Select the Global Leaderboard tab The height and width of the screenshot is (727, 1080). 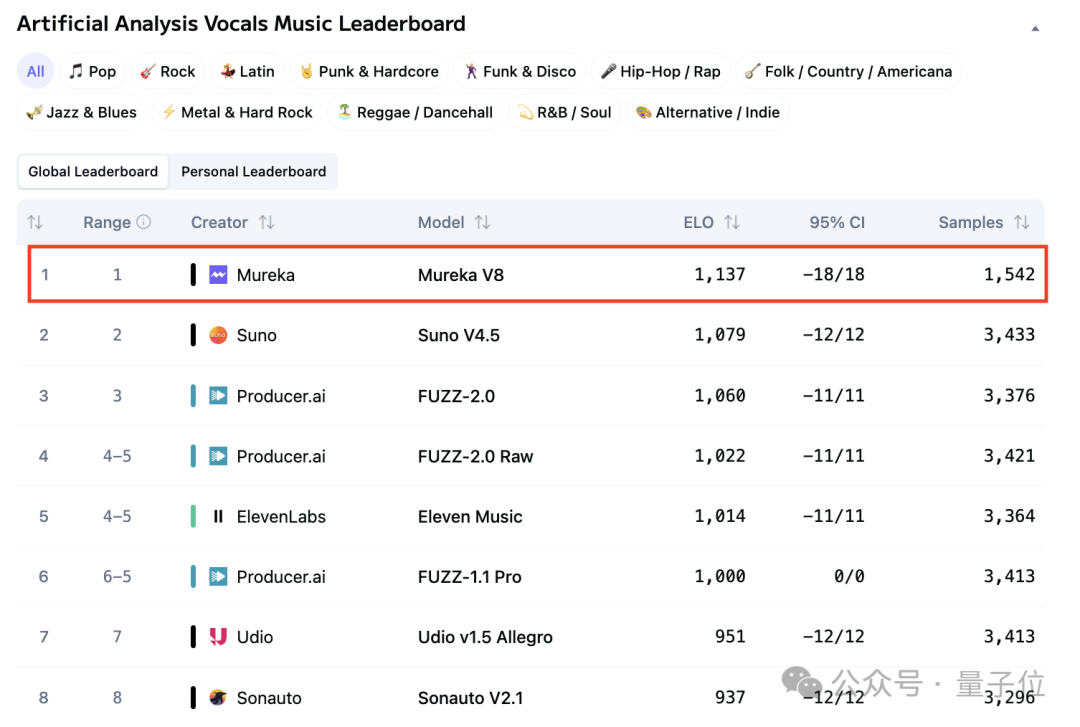tap(92, 171)
